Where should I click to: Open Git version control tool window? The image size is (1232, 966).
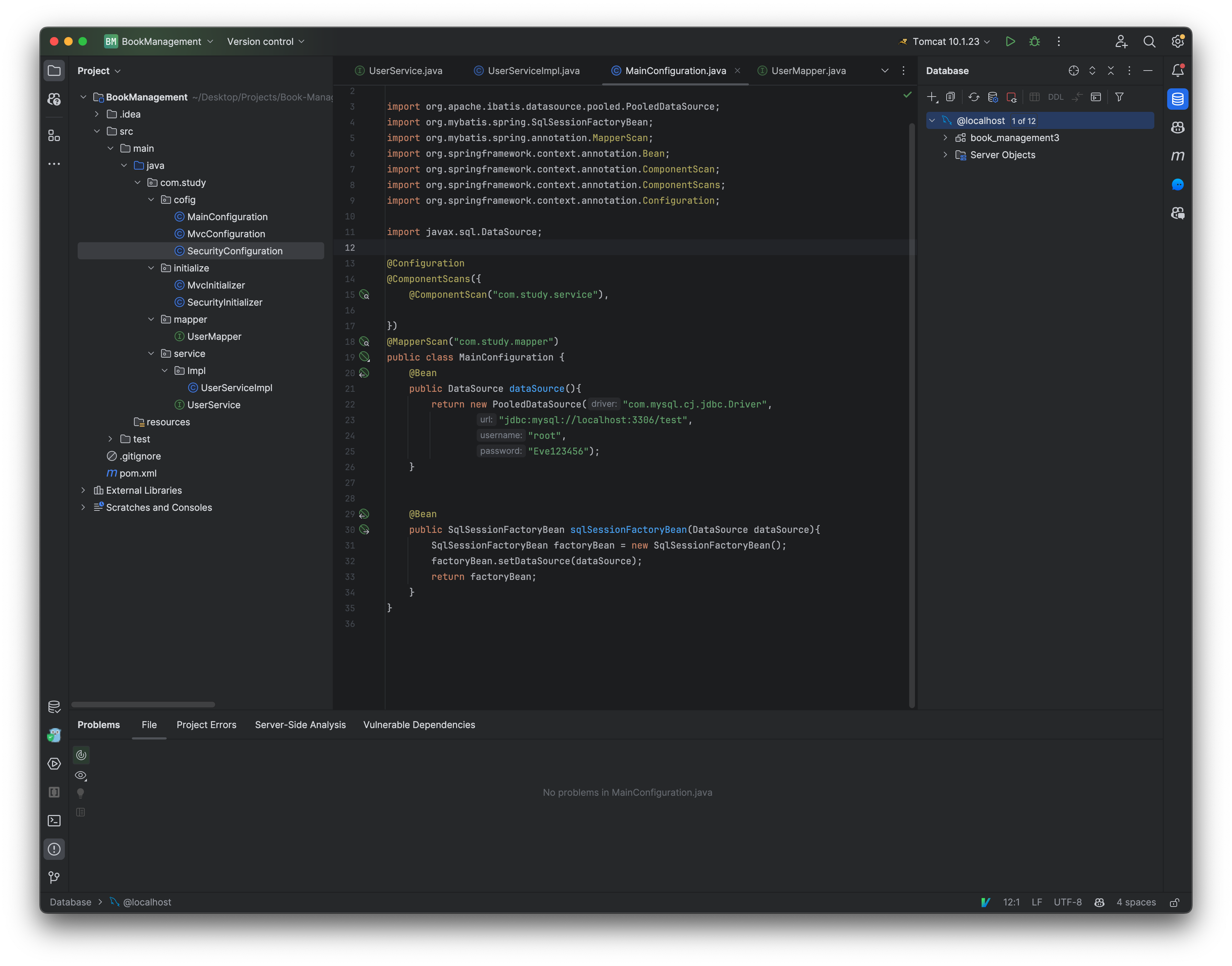click(54, 877)
